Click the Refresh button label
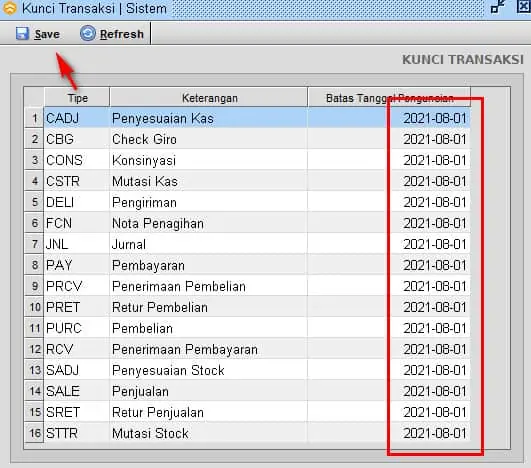 coord(122,34)
